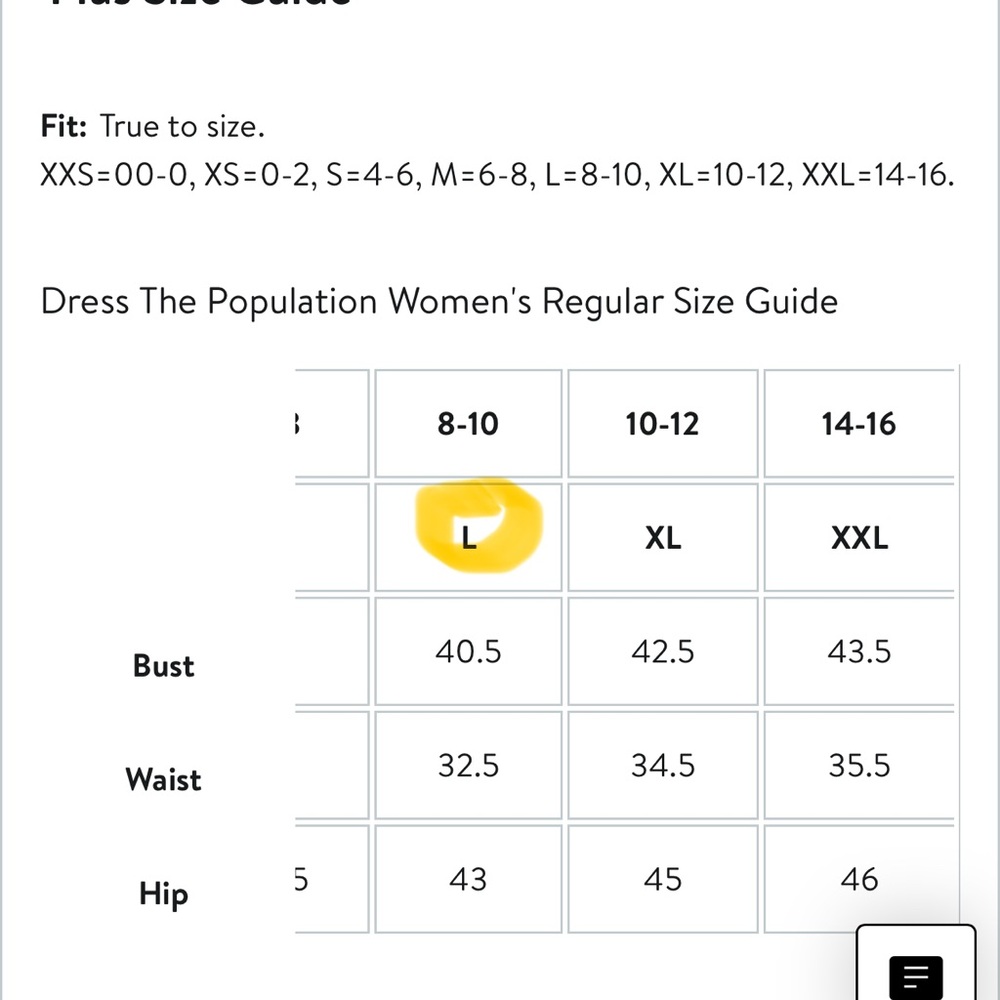This screenshot has height=1000, width=1000.
Task: Select the 40.5 bust measurement cell
Action: coord(468,651)
